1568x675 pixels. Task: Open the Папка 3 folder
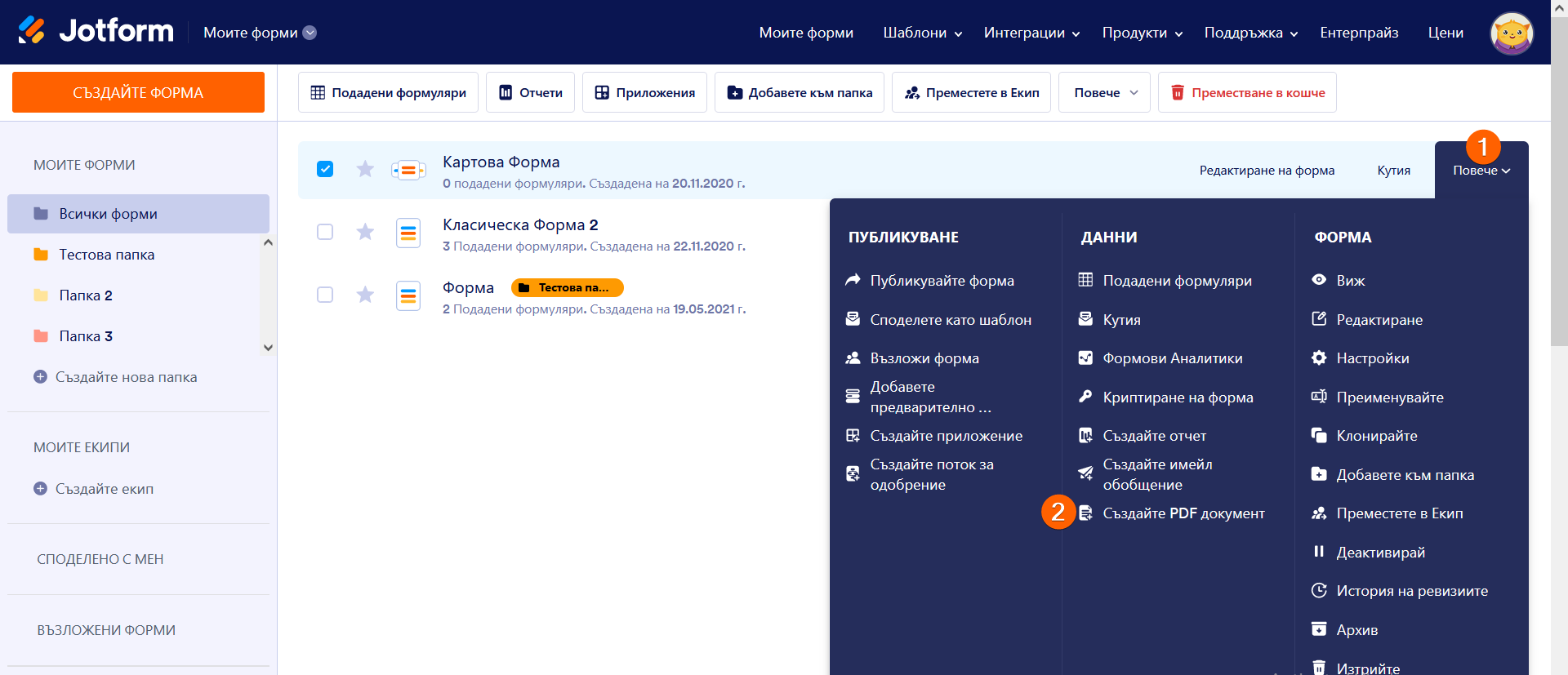click(x=86, y=336)
